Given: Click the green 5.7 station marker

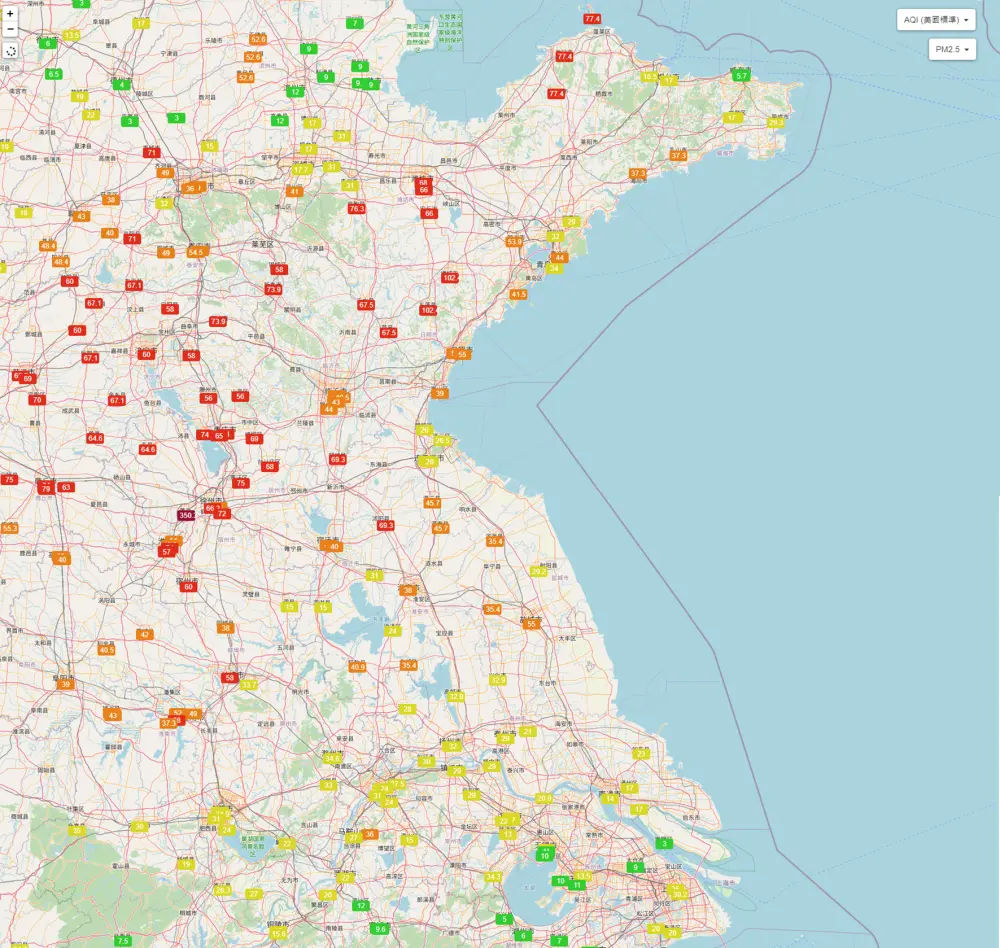Looking at the screenshot, I should (741, 76).
